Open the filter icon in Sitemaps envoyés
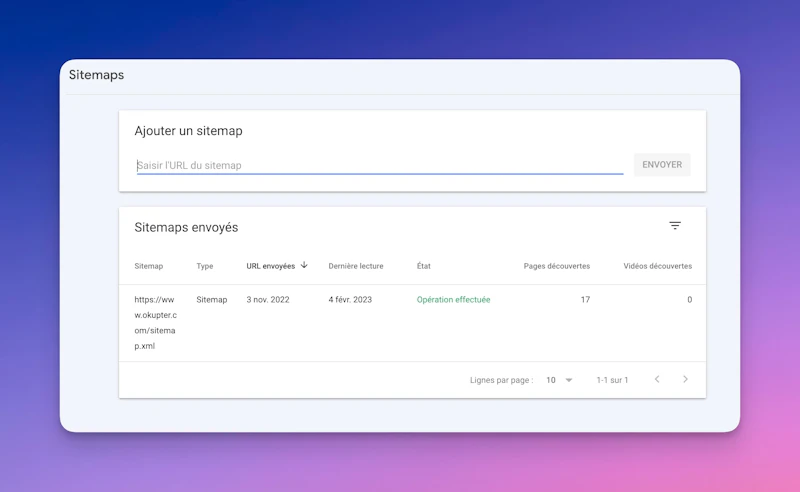The image size is (800, 492). [674, 226]
